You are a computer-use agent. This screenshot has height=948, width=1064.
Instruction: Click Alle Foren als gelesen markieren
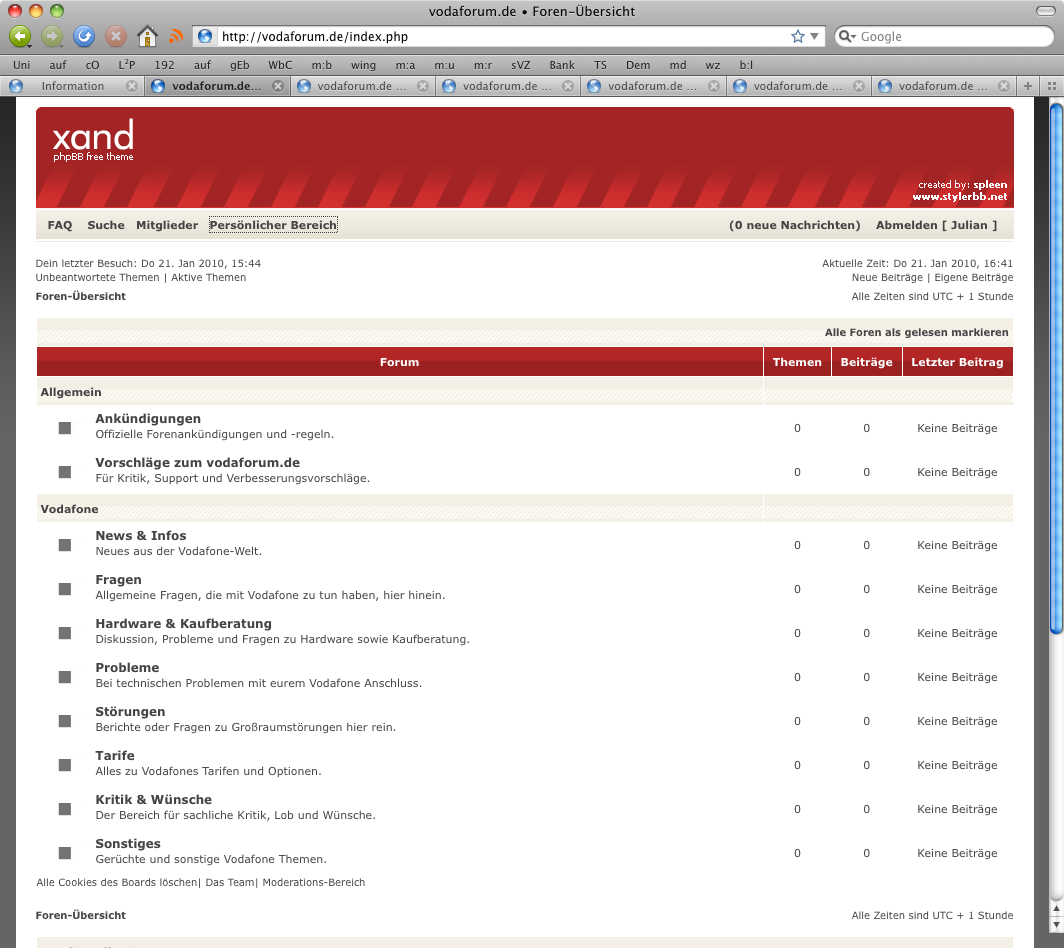(916, 332)
